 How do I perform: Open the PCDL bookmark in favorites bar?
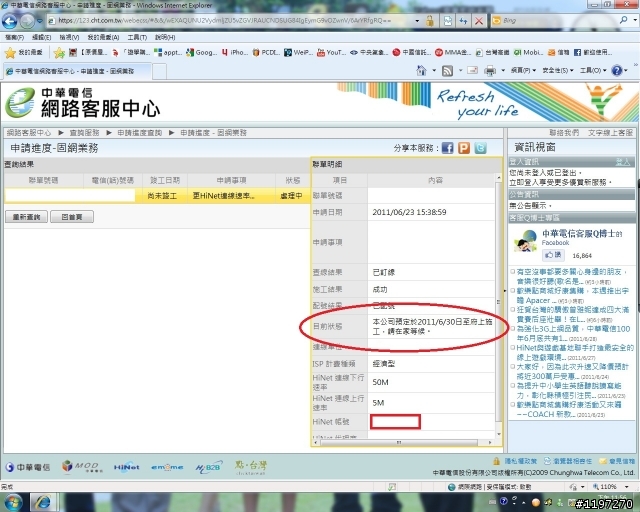[266, 52]
